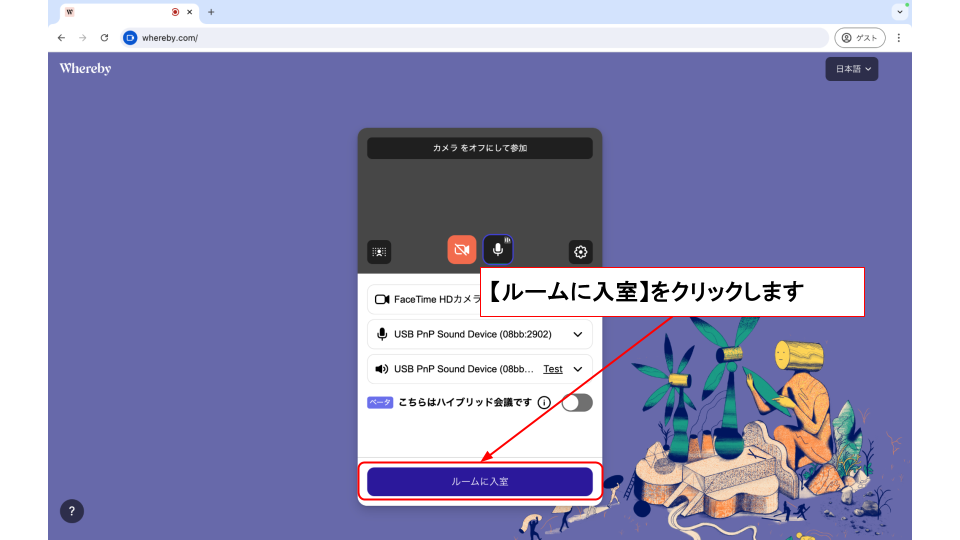Click the info icon beside hybrid meeting
The width and height of the screenshot is (960, 540).
tap(544, 402)
